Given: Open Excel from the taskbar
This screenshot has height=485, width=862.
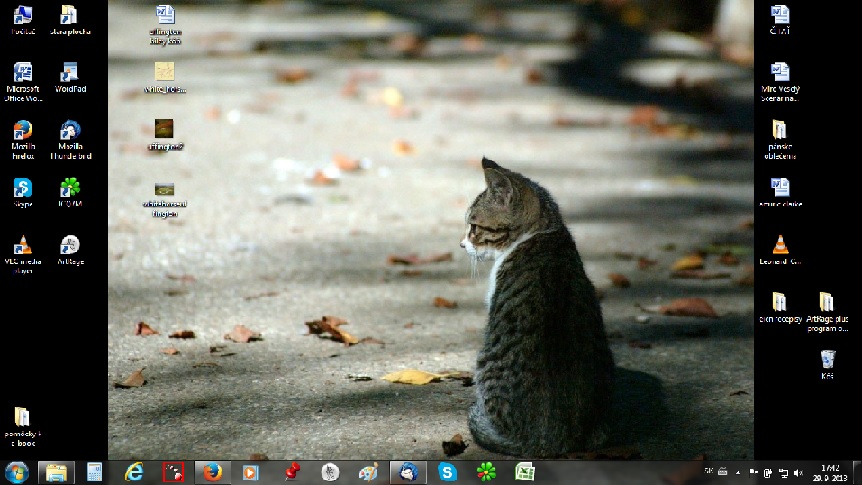Looking at the screenshot, I should [525, 472].
